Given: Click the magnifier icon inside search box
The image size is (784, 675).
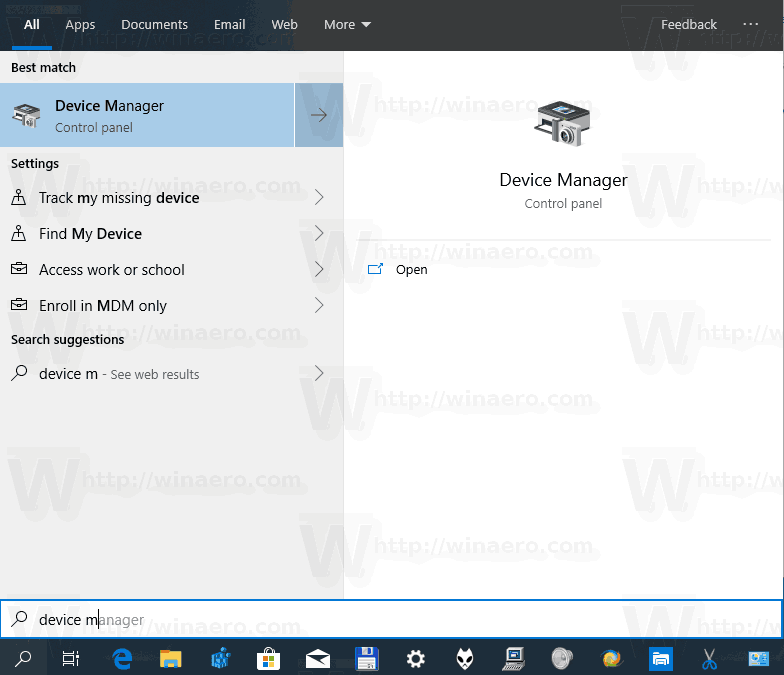Looking at the screenshot, I should coord(19,619).
